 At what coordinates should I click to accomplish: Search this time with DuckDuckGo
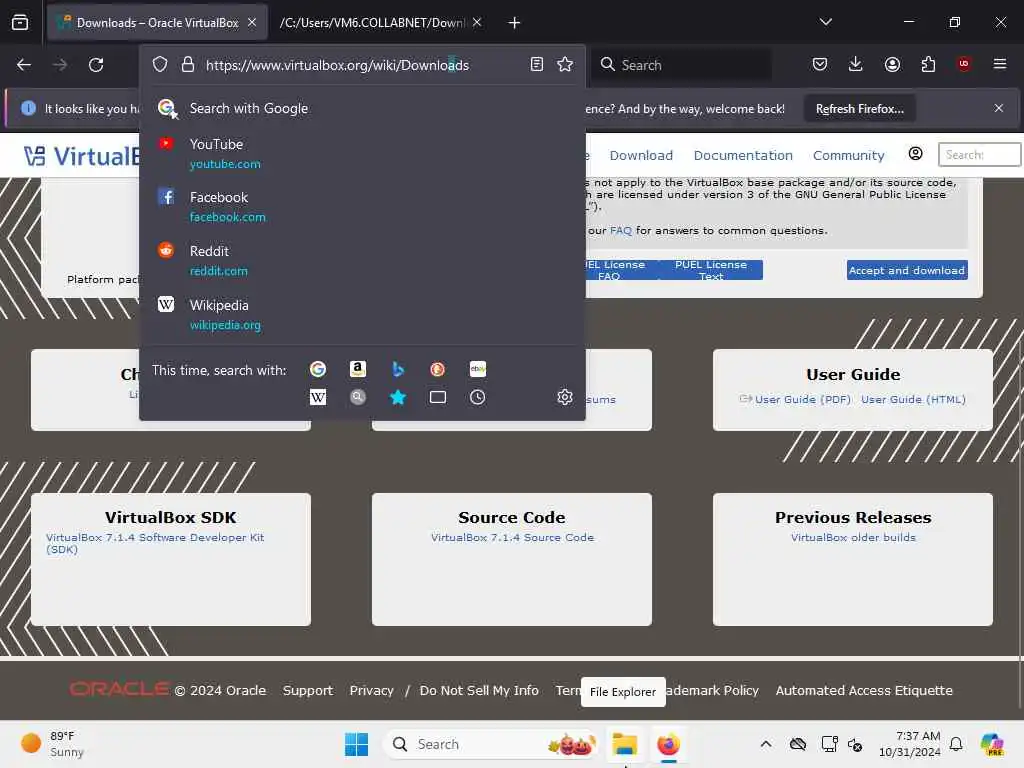438,370
